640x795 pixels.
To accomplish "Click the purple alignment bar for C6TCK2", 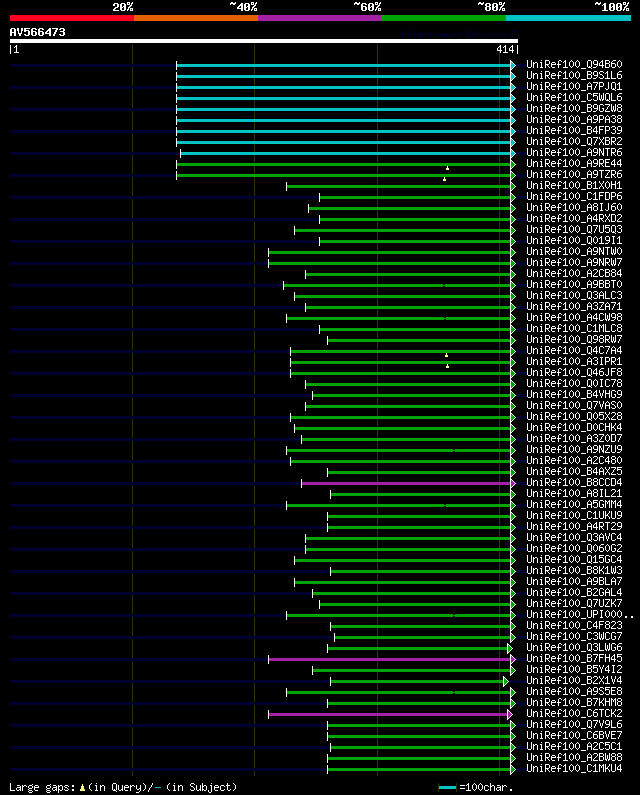I will click(388, 714).
